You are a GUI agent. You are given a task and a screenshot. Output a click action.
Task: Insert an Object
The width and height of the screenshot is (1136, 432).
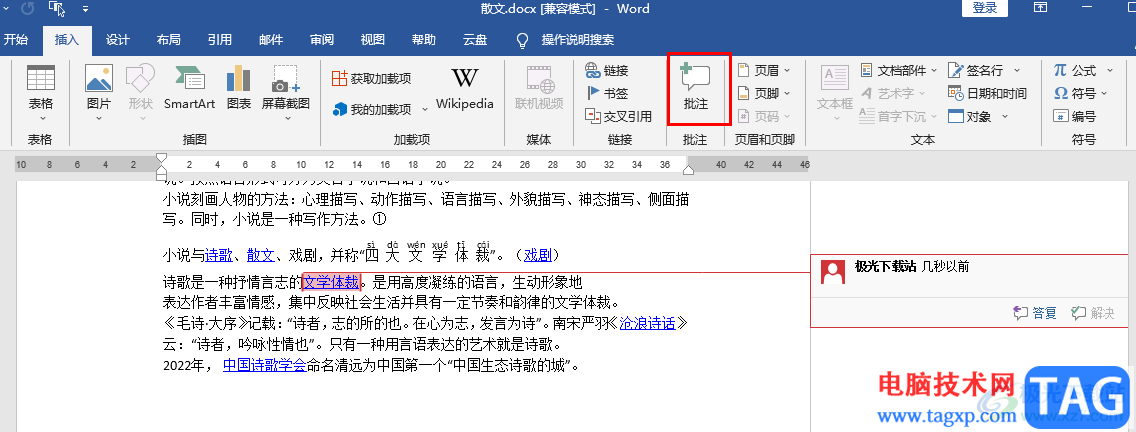(971, 116)
